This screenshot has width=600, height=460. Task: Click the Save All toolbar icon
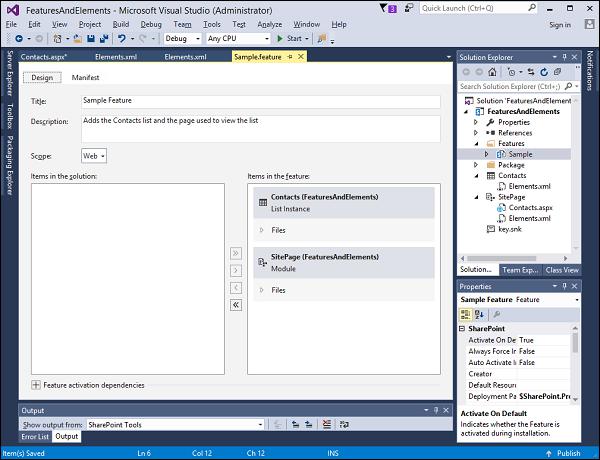(x=104, y=39)
